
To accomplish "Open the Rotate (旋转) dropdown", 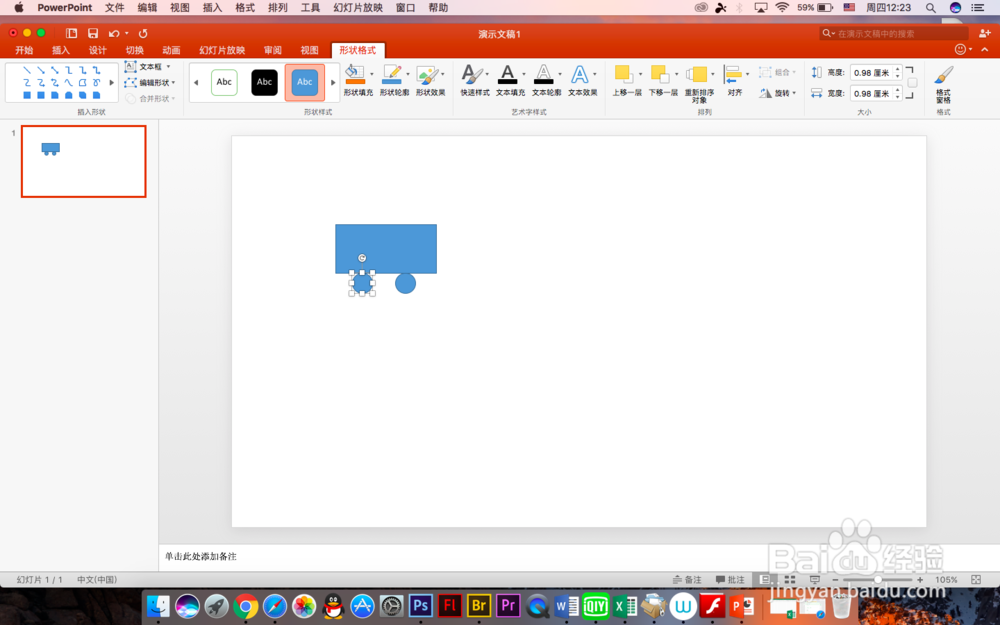I will 778,93.
